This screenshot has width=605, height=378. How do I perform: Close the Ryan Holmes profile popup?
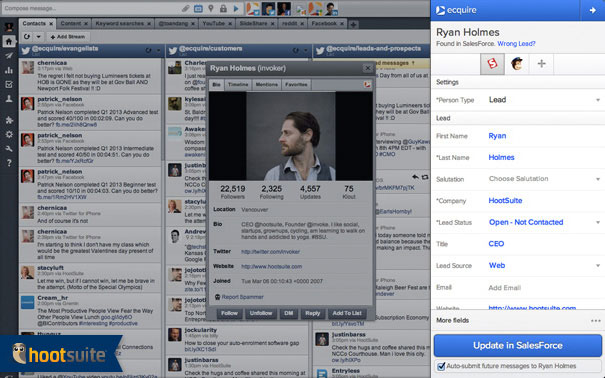368,68
